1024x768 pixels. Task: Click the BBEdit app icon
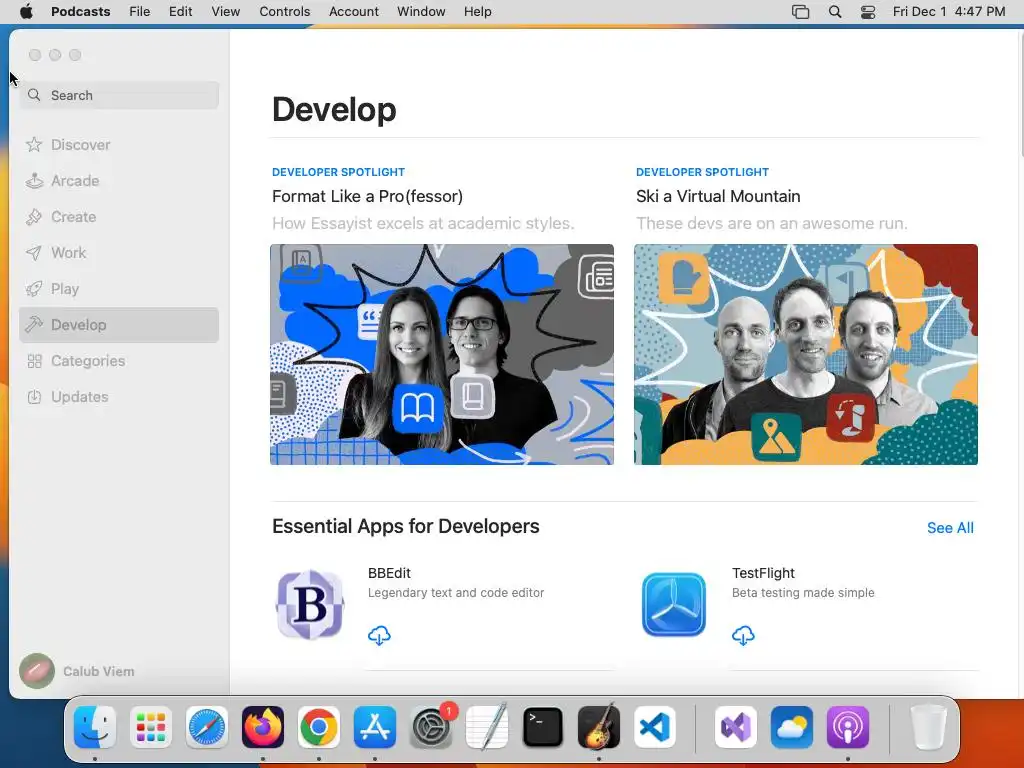coord(310,605)
